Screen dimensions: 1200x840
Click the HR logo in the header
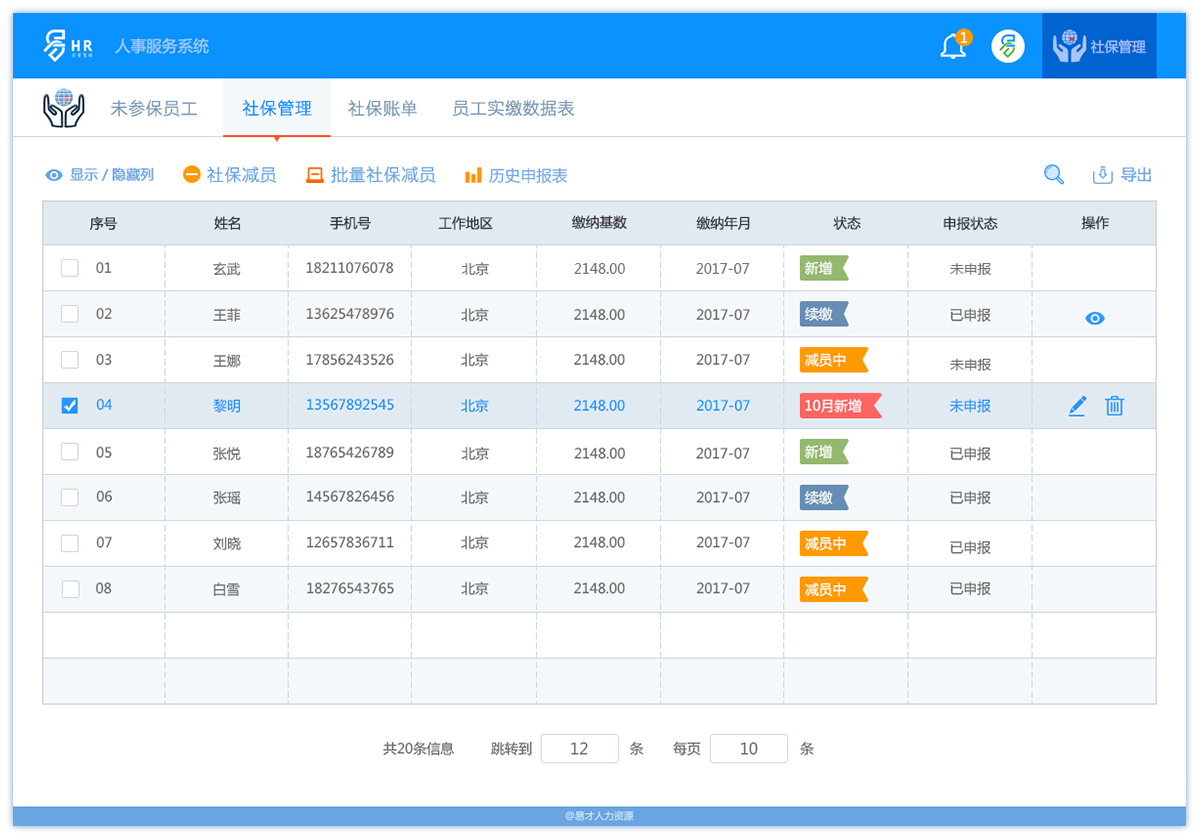click(x=68, y=46)
